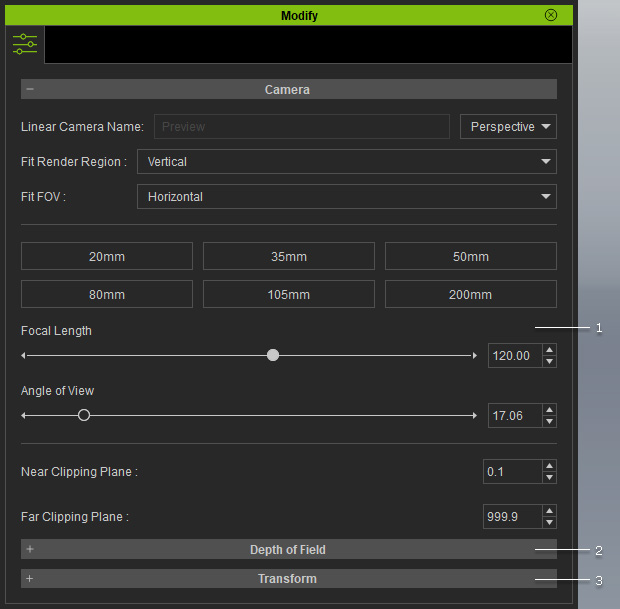This screenshot has width=620, height=609.
Task: Set lens to 50mm preset
Action: [471, 256]
